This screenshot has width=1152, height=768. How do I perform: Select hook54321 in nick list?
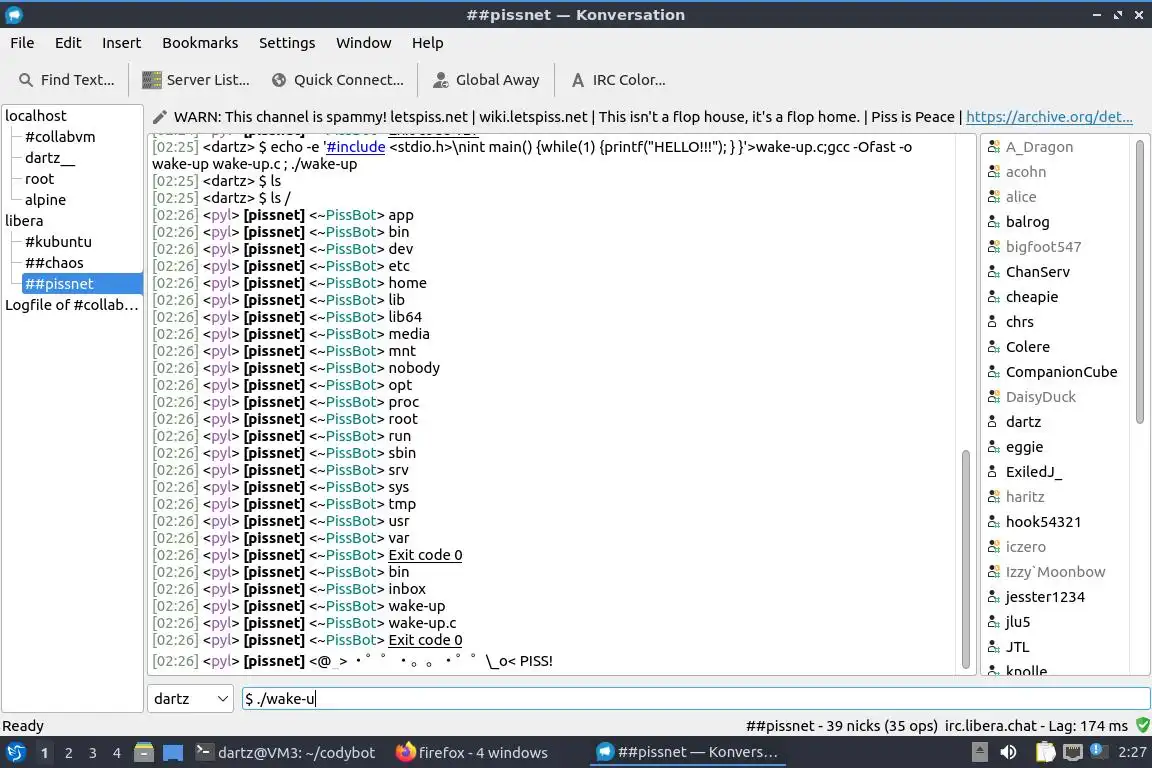click(1043, 522)
